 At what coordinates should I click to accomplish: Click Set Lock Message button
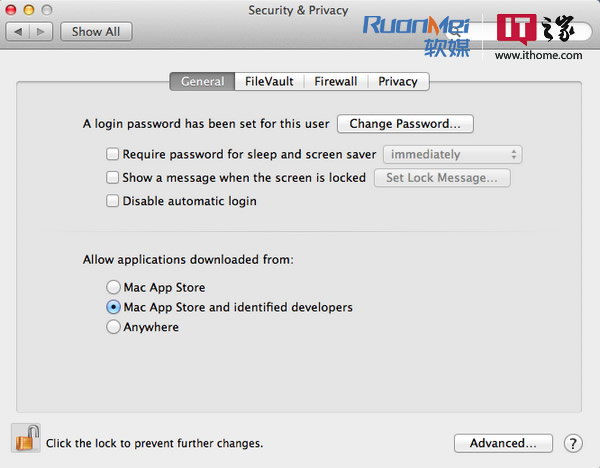point(442,178)
